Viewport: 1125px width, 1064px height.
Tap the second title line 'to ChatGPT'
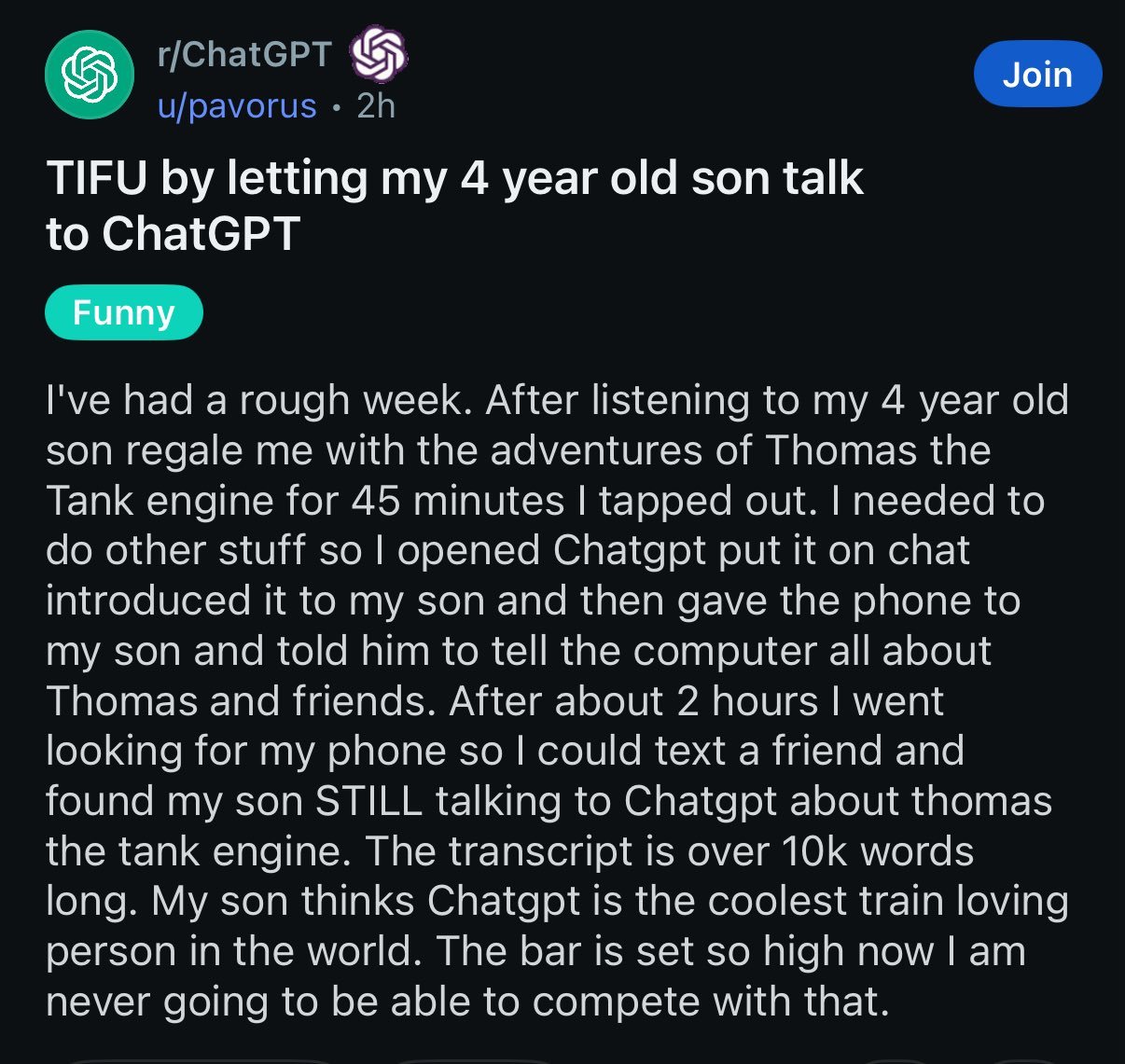click(x=173, y=233)
